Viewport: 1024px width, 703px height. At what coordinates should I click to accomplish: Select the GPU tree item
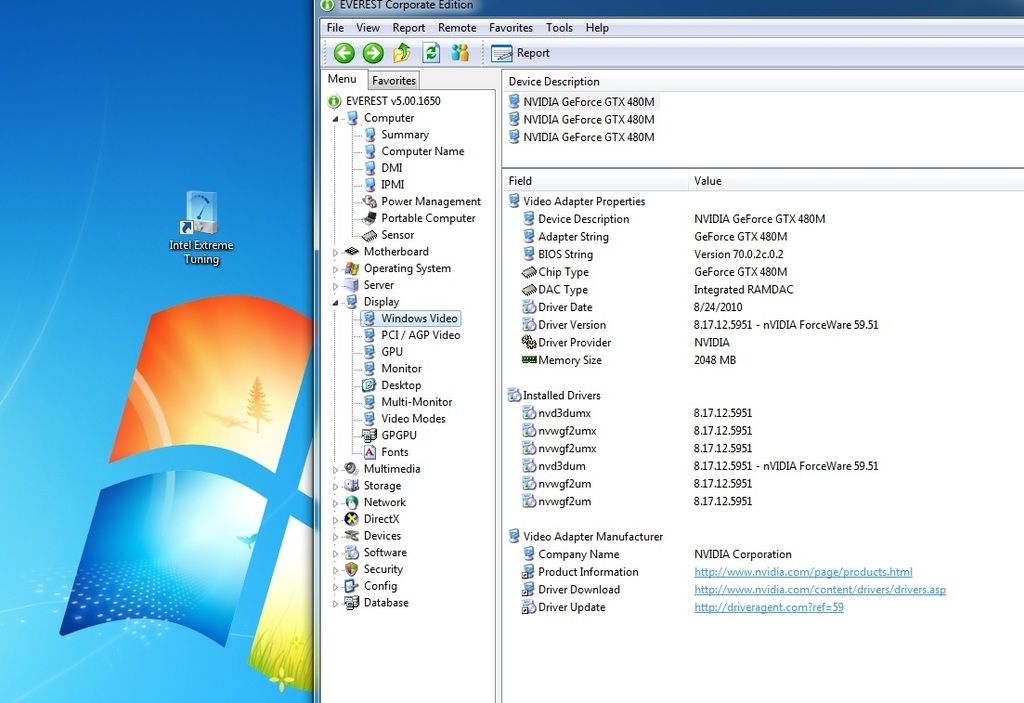[x=392, y=352]
